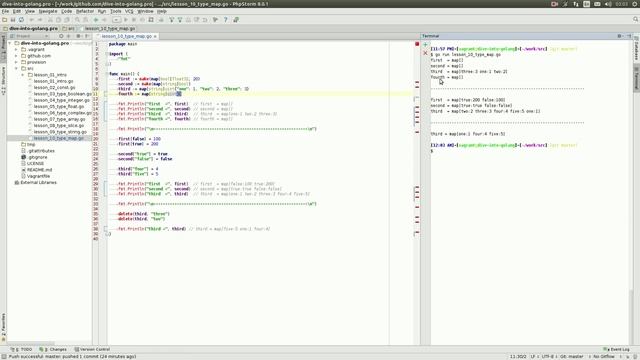Click the dive-into-golang.pro breadcrumb
The width and height of the screenshot is (640, 360).
tap(31, 29)
